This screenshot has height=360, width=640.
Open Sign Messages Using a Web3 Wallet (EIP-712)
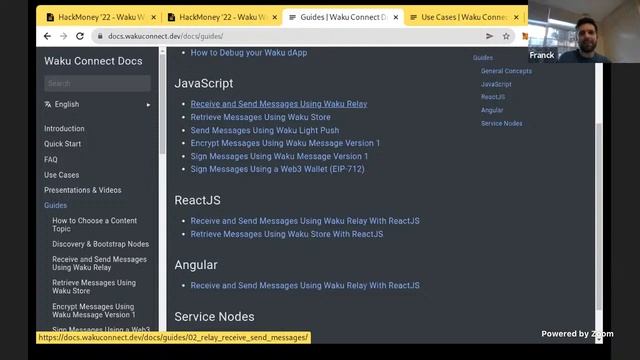coord(278,169)
